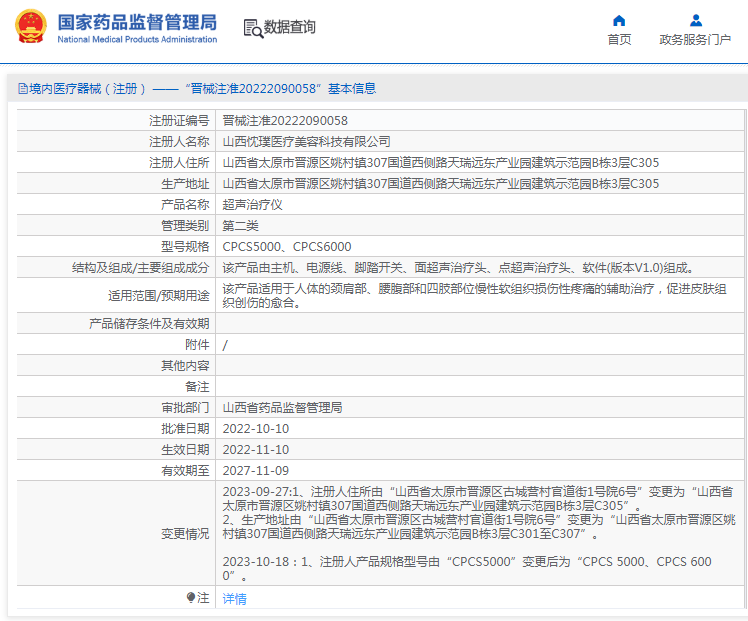Click the 政务服务门户 person icon
The width and height of the screenshot is (748, 621).
[x=695, y=20]
